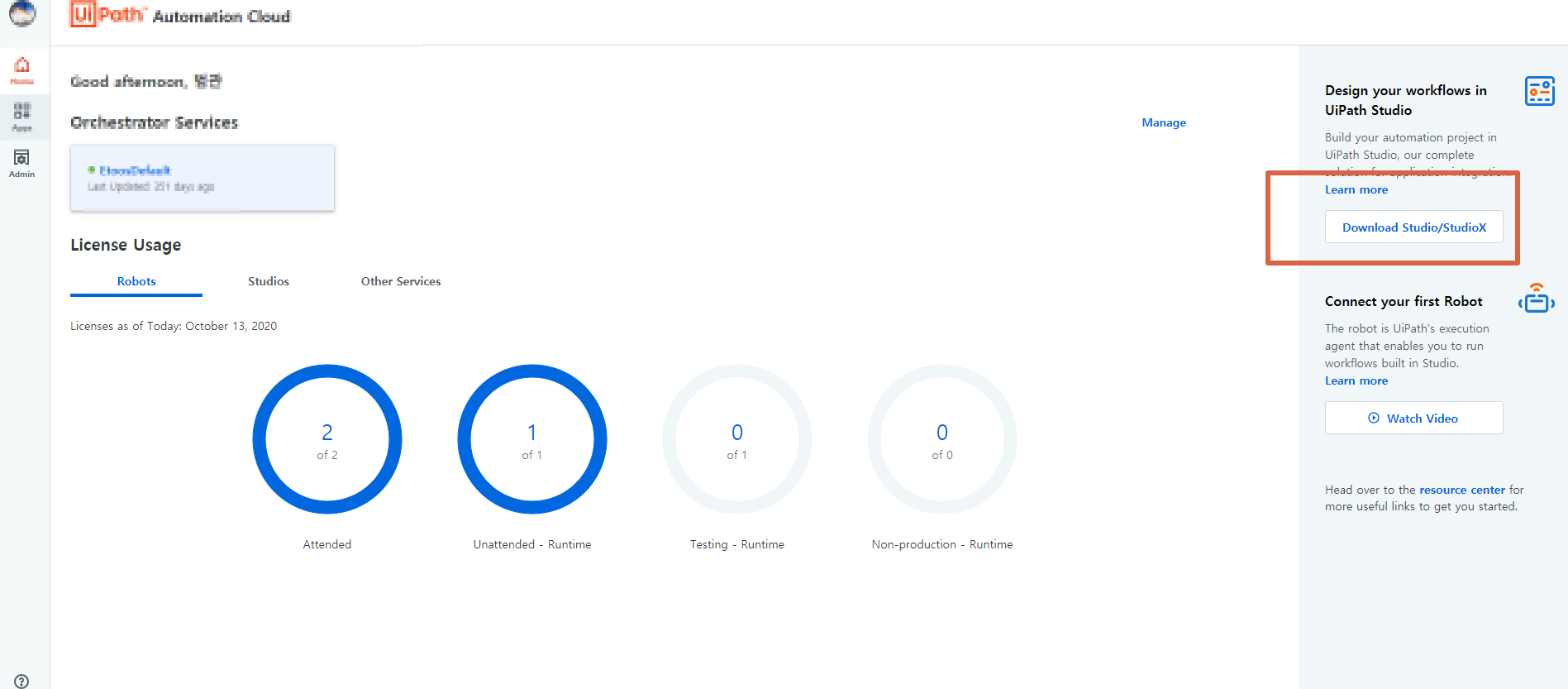Click Learn more under UiPath Studio
This screenshot has width=1568, height=689.
tap(1356, 189)
